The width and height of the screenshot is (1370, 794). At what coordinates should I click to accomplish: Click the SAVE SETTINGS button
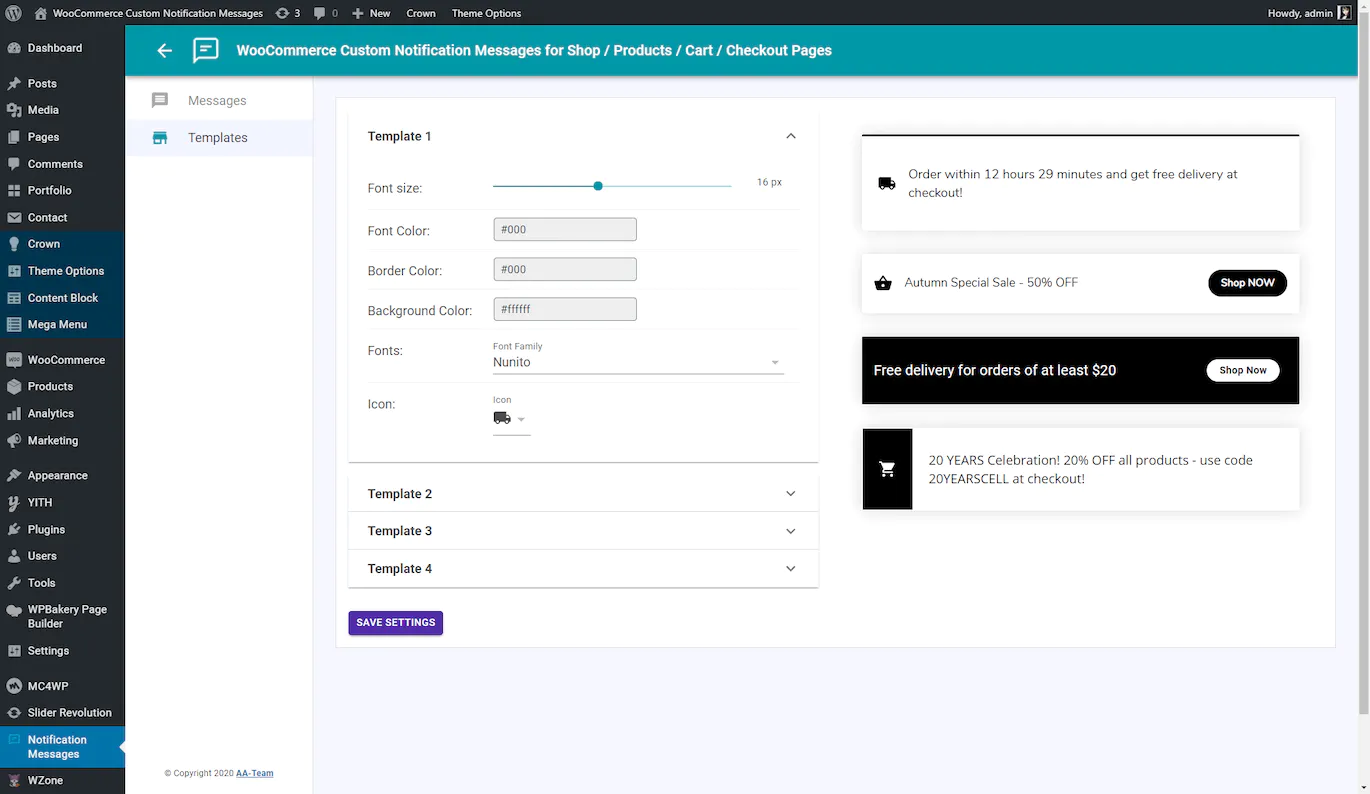tap(396, 623)
